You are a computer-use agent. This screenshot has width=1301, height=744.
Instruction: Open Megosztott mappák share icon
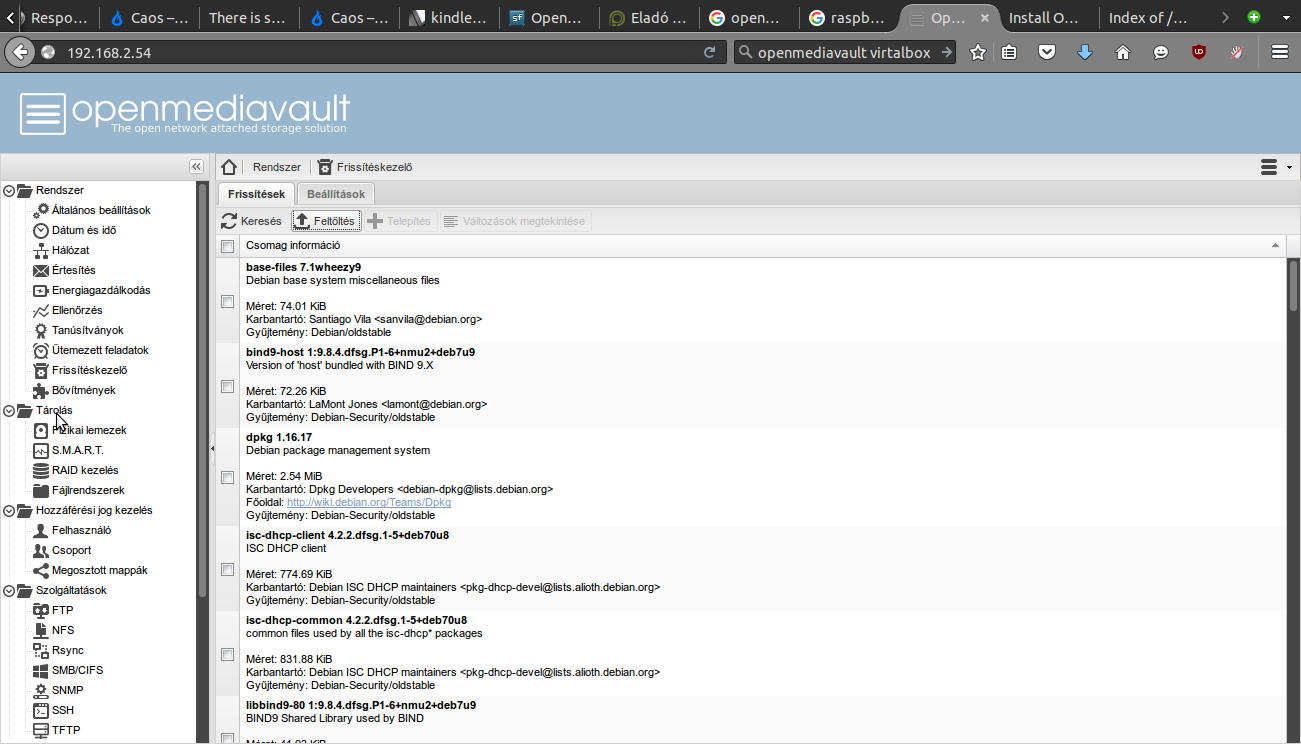pyautogui.click(x=41, y=570)
